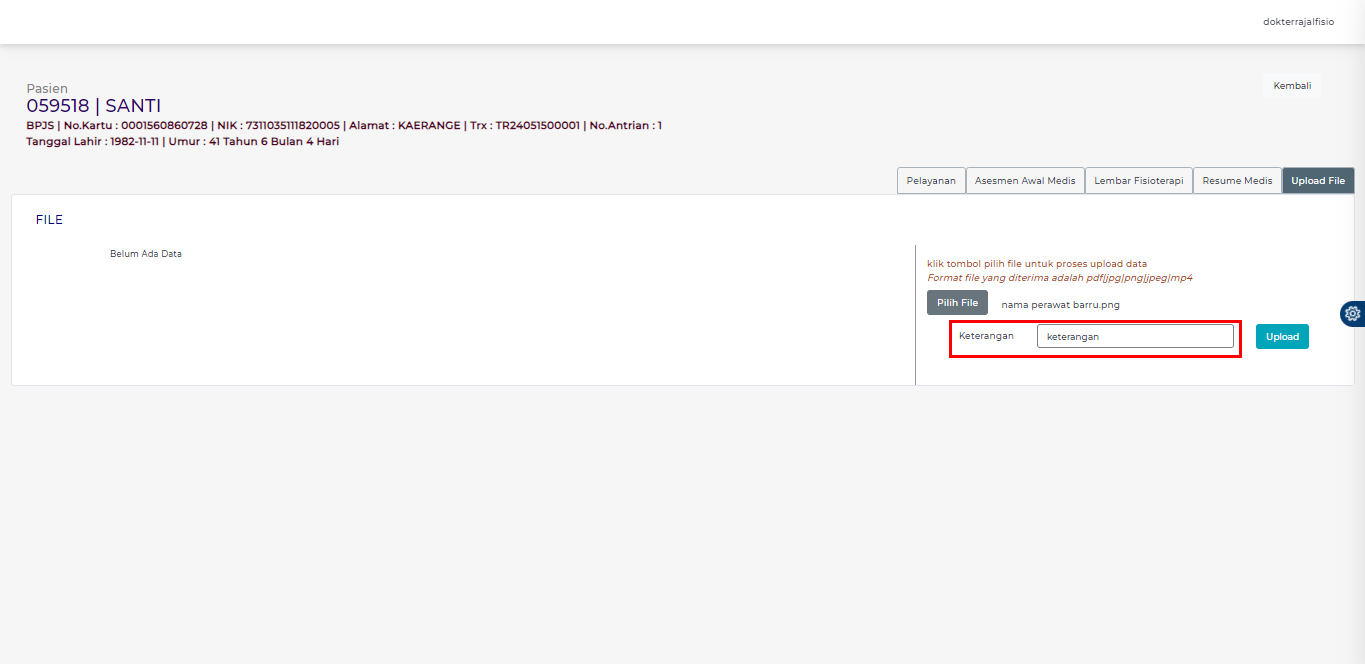This screenshot has height=664, width=1365.
Task: Click the FILE section heading
Action: [x=49, y=220]
